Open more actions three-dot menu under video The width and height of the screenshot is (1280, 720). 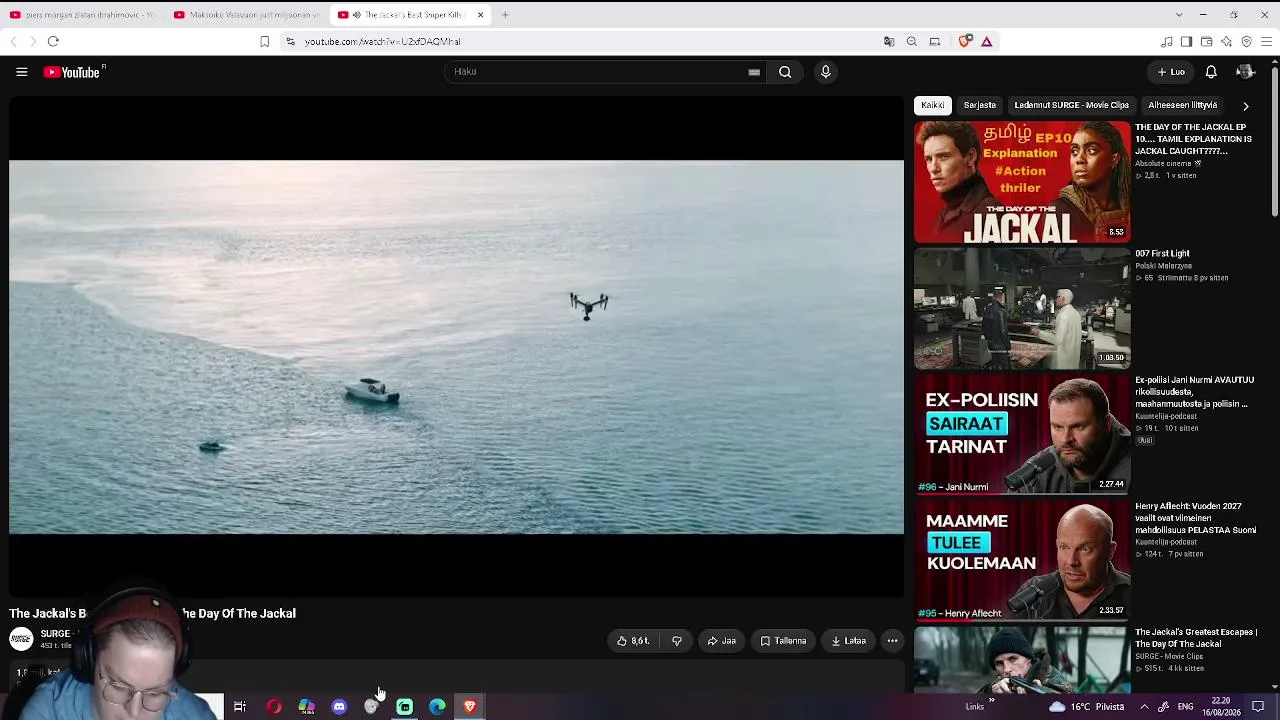[892, 641]
